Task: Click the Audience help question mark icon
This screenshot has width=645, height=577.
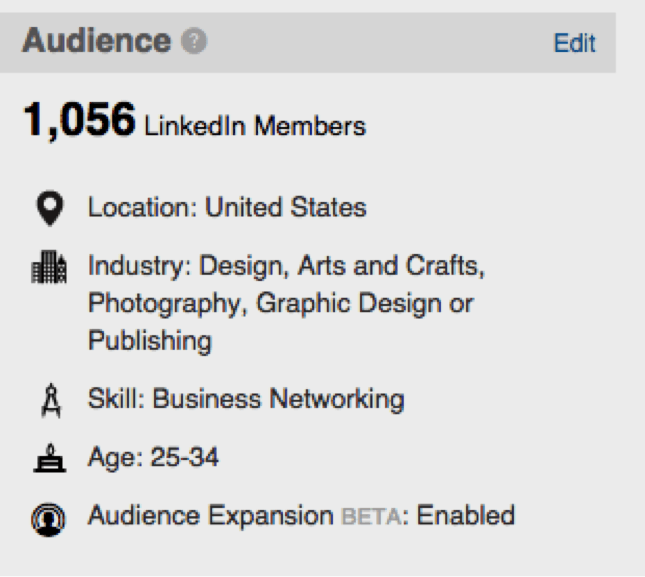Action: click(194, 41)
